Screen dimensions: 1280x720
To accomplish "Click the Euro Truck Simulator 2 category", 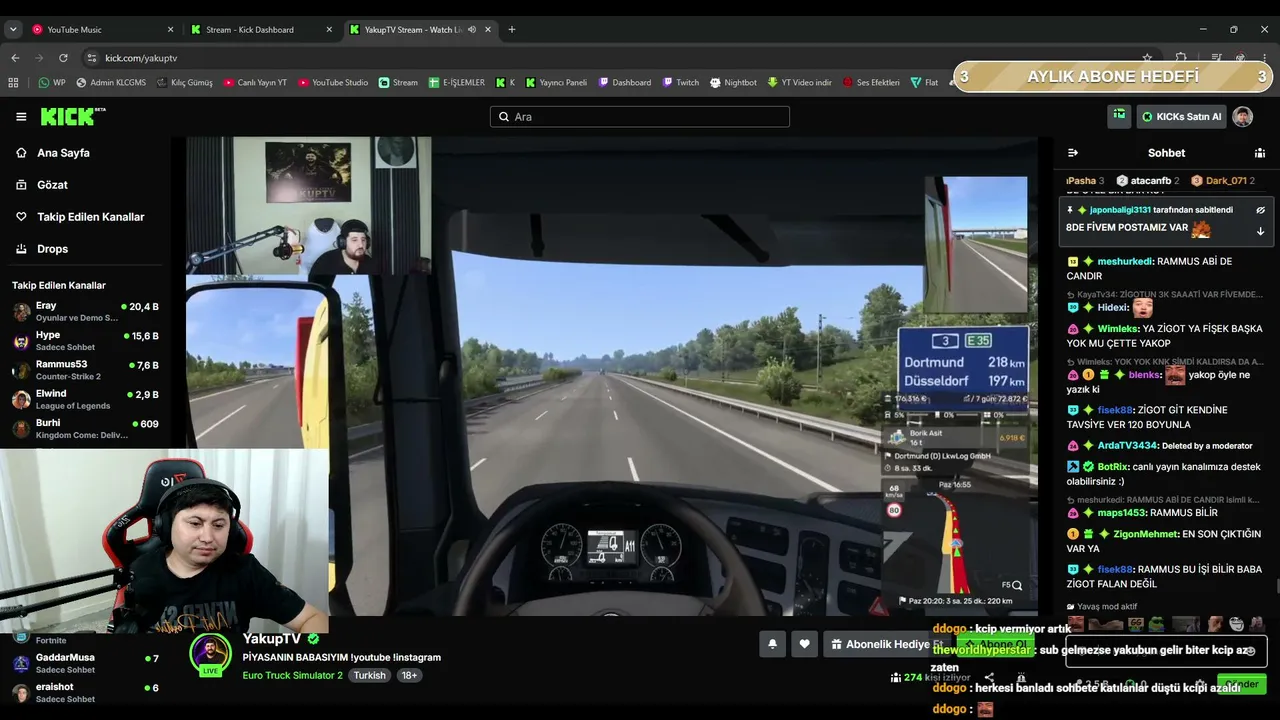I will [x=292, y=675].
